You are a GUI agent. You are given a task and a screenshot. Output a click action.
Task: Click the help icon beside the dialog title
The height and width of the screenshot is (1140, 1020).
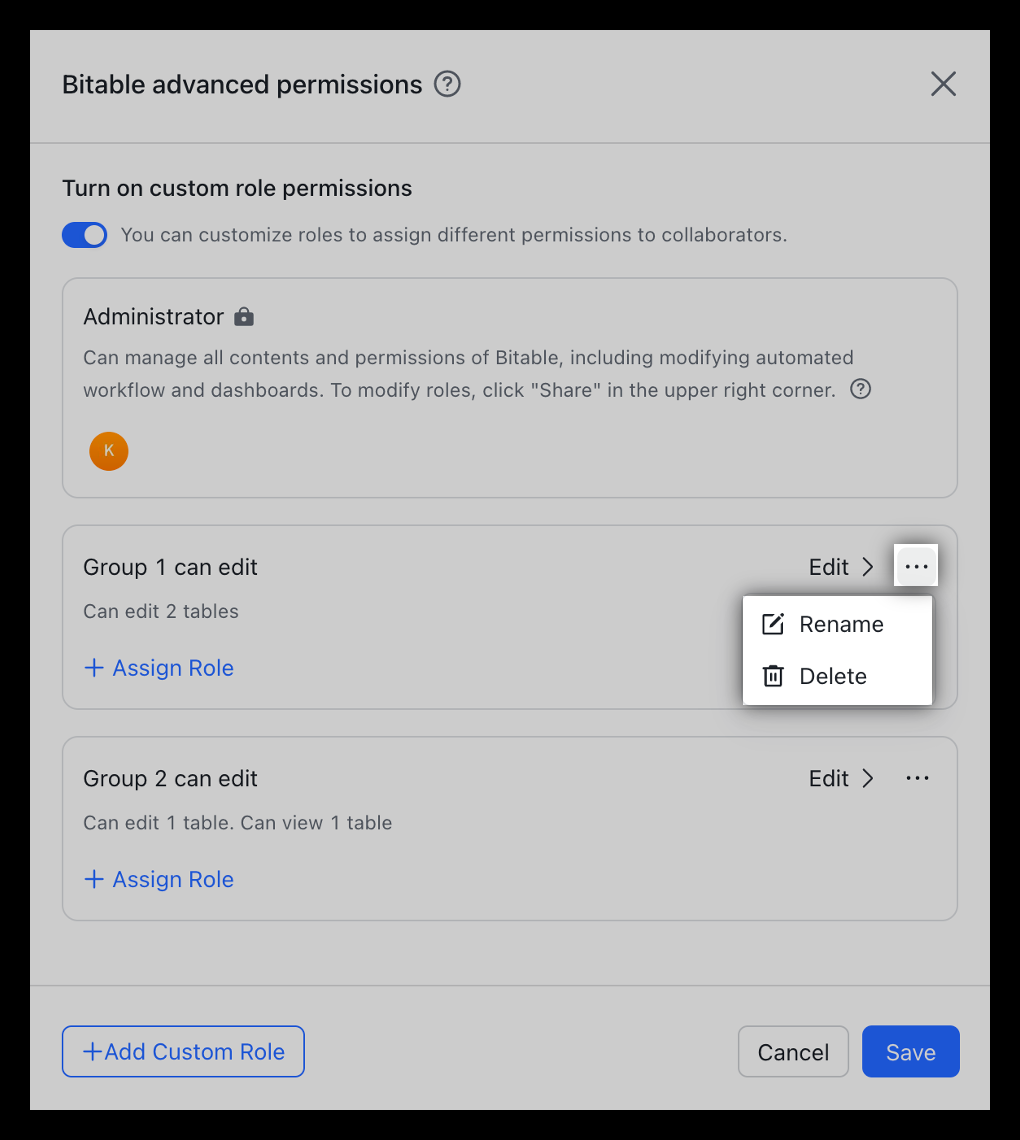[x=447, y=84]
